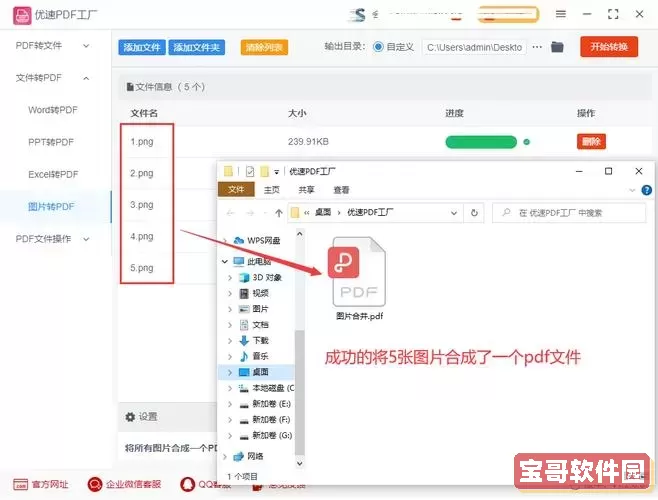Open the 官方网址 website icon

[x=15, y=484]
